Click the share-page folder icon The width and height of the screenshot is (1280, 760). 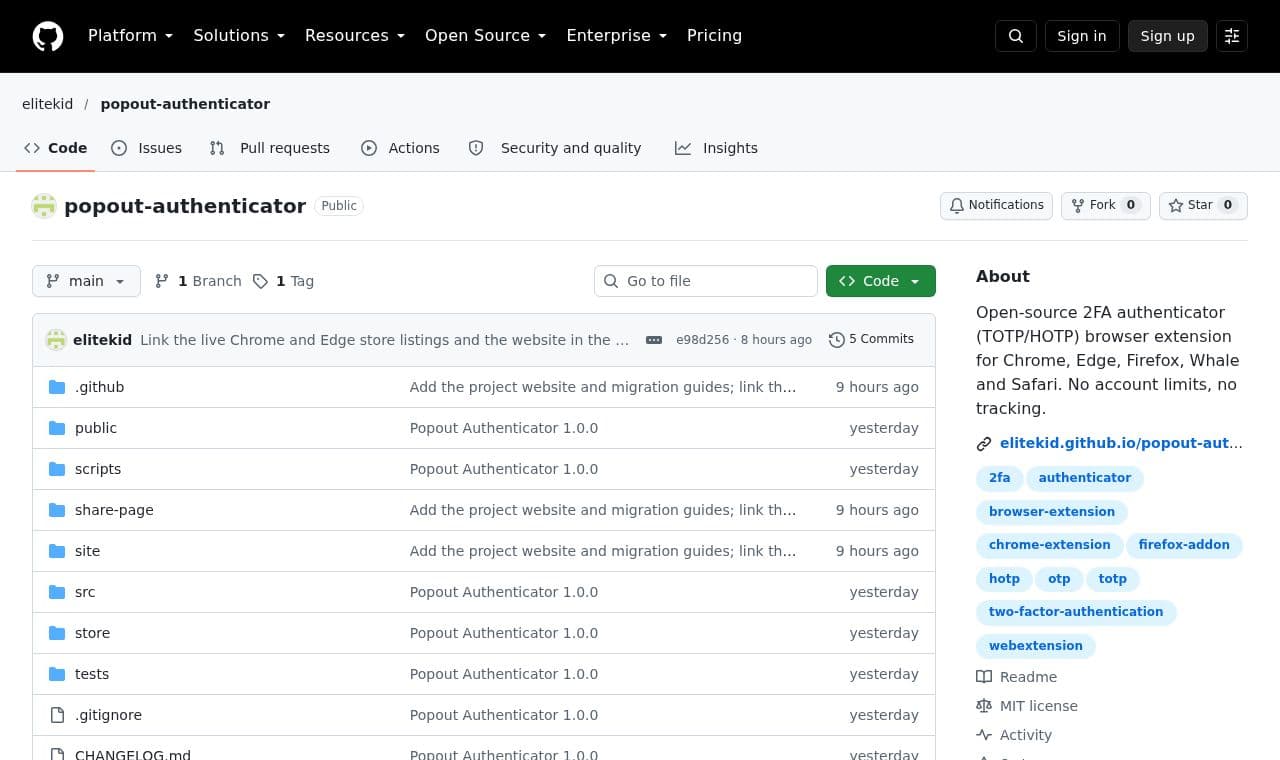(57, 510)
